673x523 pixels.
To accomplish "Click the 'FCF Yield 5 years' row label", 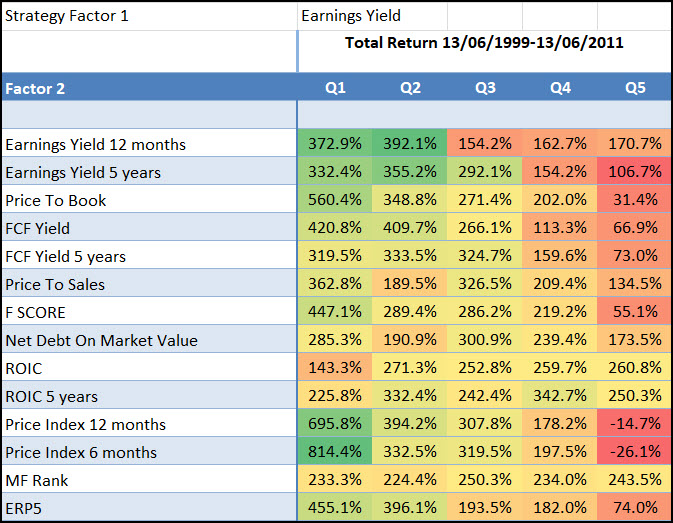I will tap(149, 255).
